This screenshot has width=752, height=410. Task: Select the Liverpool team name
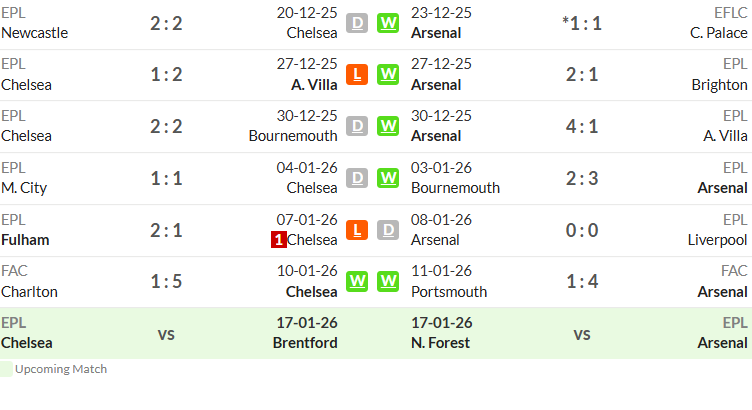tap(717, 240)
